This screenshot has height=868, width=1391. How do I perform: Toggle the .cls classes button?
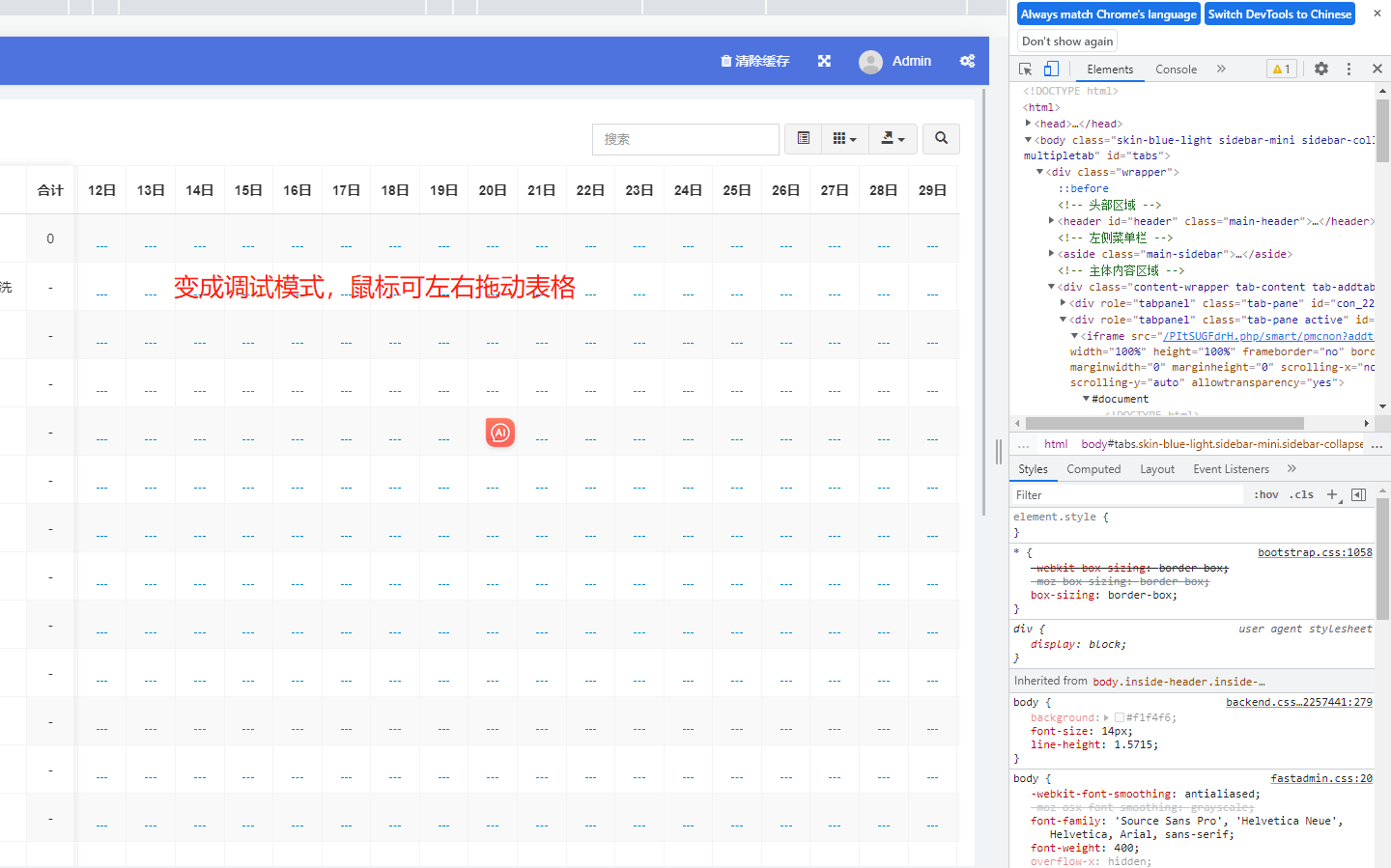1301,495
